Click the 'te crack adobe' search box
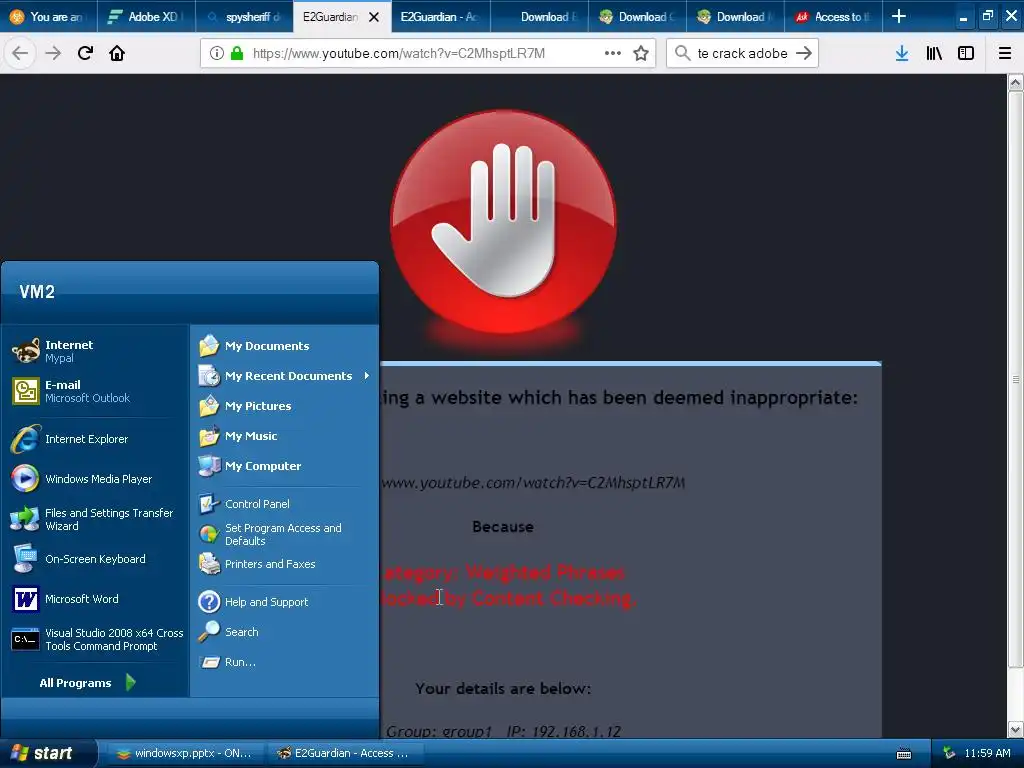The height and width of the screenshot is (768, 1024). point(742,54)
